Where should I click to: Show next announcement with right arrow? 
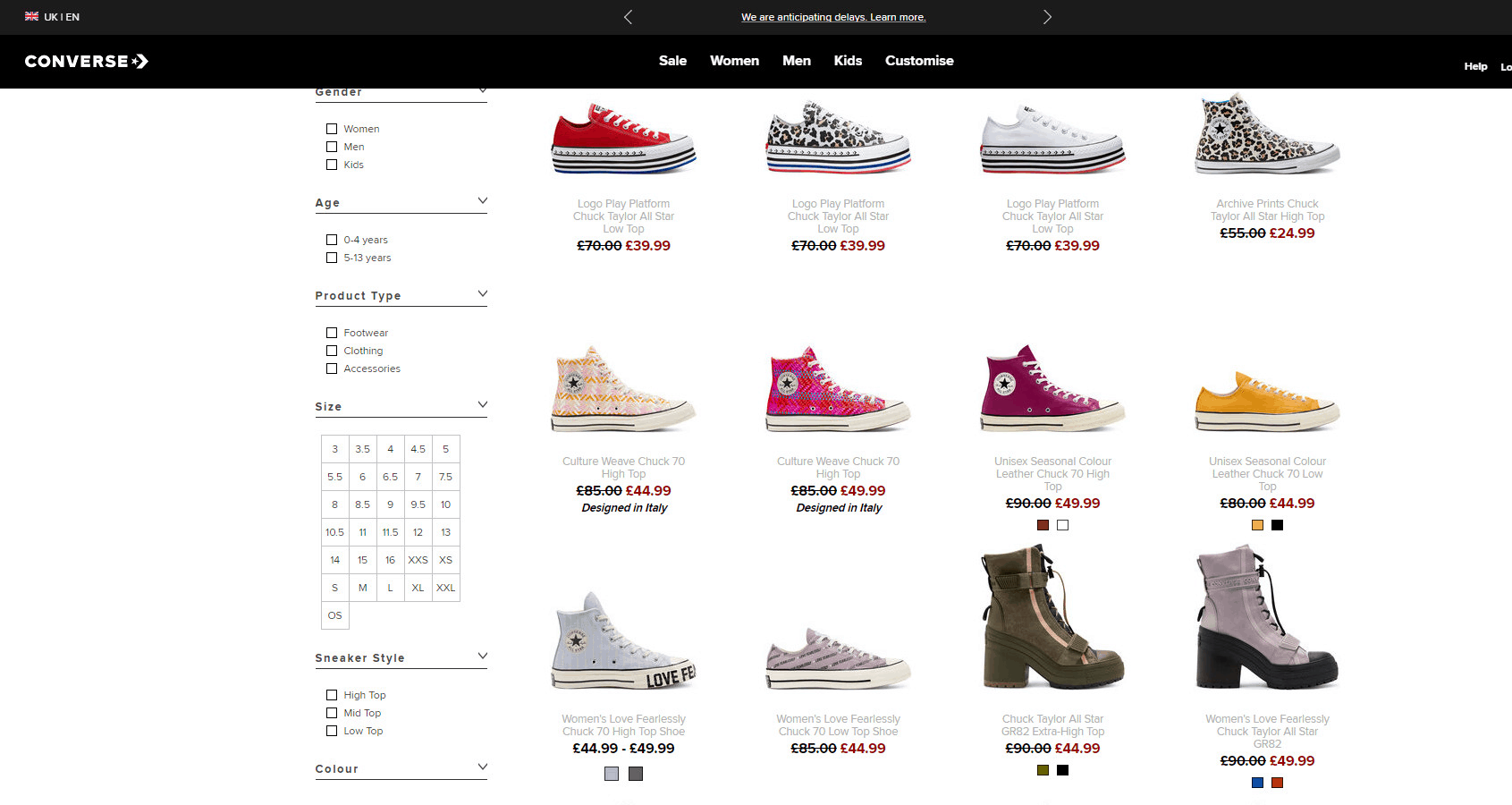click(1047, 17)
